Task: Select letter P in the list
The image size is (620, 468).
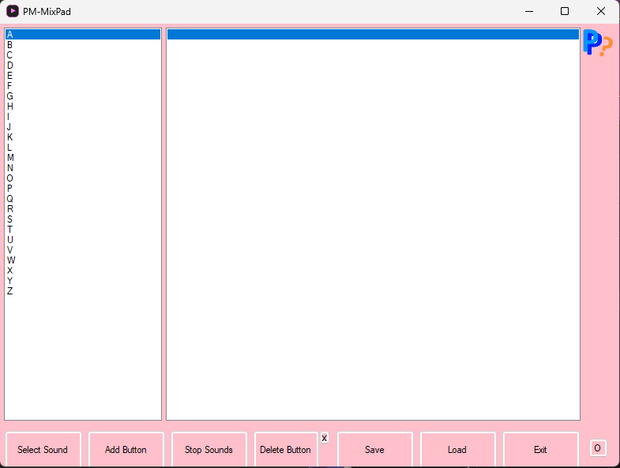Action: 83,189
